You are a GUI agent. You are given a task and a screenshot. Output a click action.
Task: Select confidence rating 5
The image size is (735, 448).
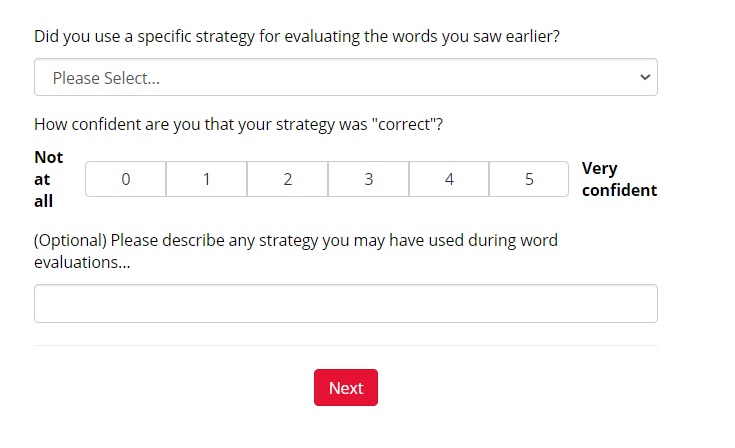click(x=529, y=180)
